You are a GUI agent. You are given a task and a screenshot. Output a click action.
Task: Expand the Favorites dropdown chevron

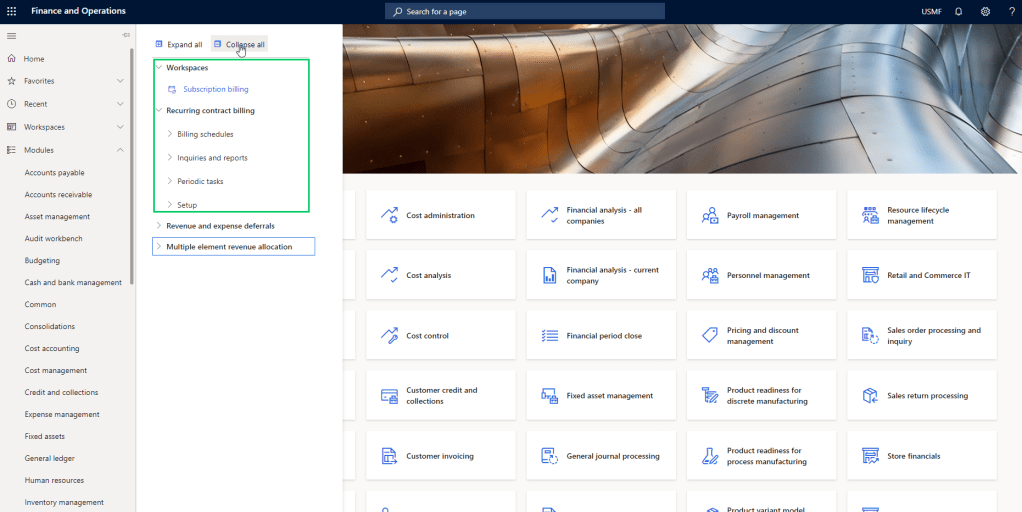point(120,81)
